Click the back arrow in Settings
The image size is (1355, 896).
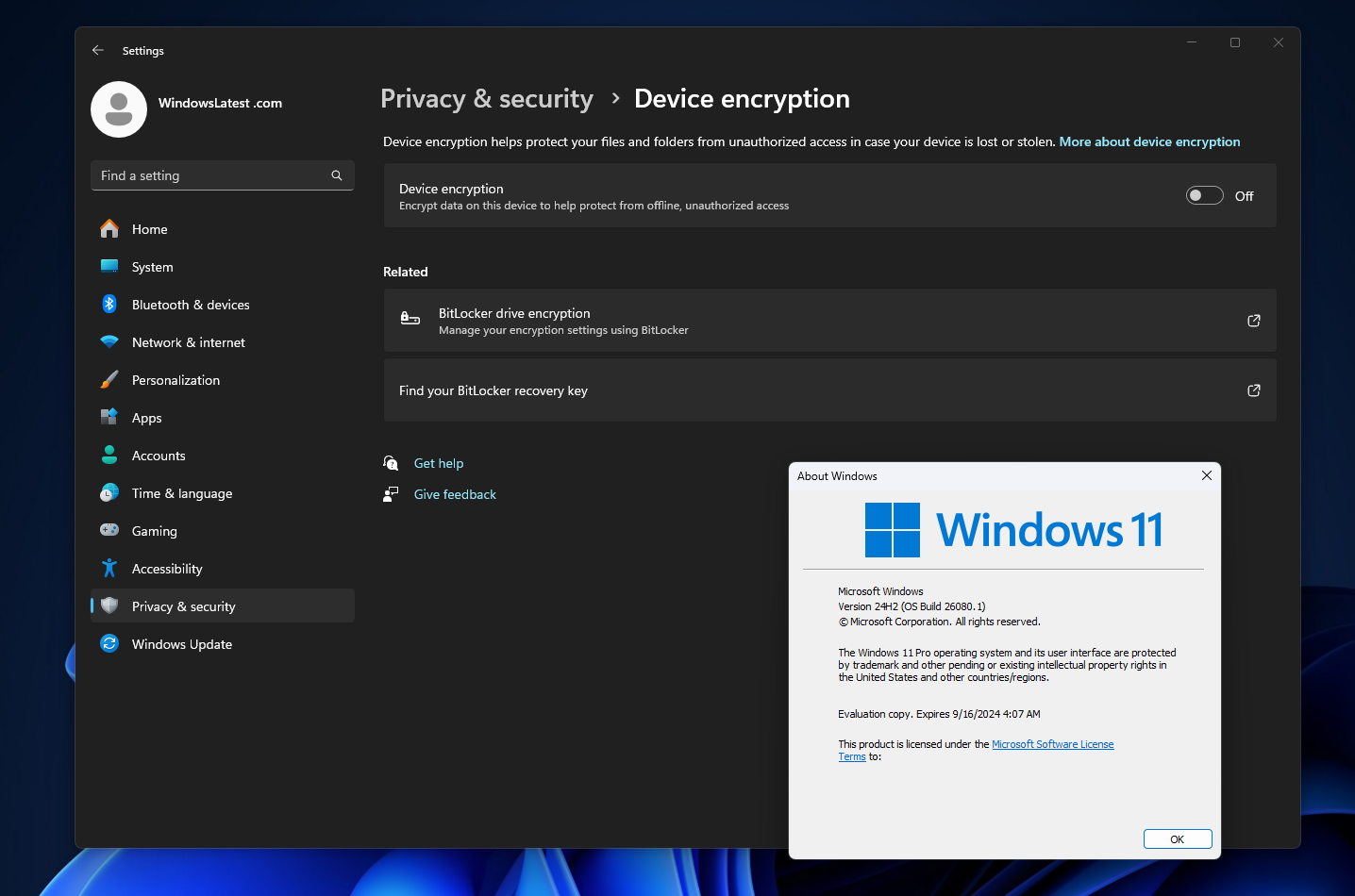98,50
